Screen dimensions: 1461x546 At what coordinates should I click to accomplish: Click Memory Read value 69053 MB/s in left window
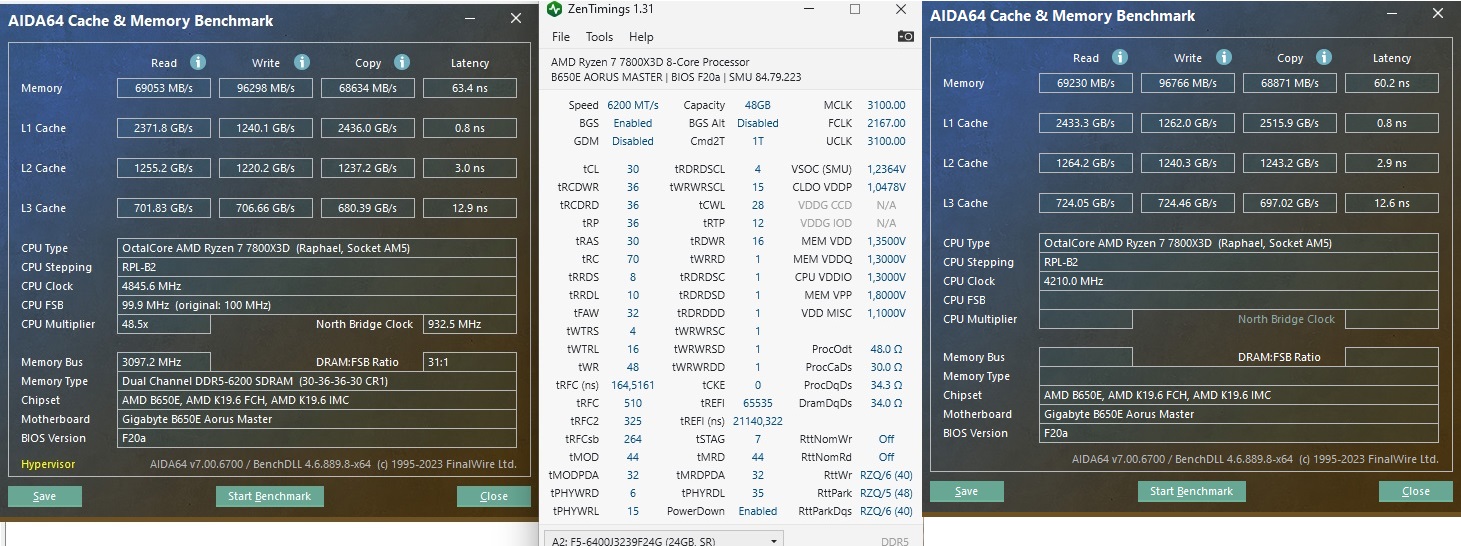164,88
